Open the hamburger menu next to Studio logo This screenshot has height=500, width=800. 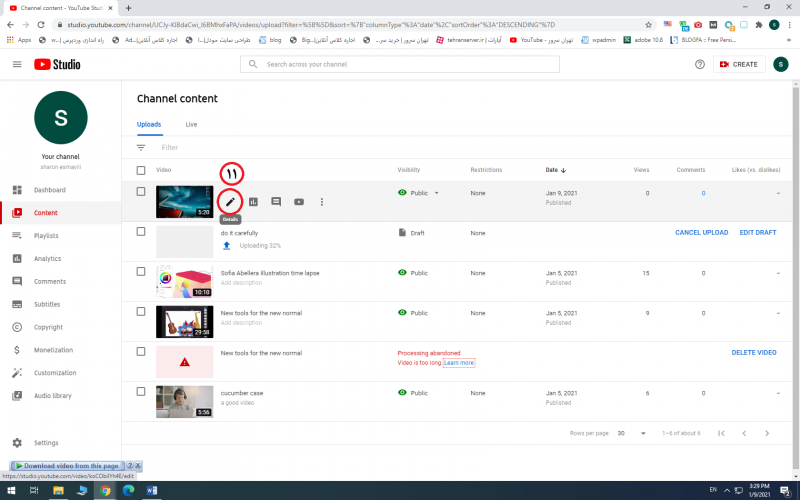pos(17,64)
